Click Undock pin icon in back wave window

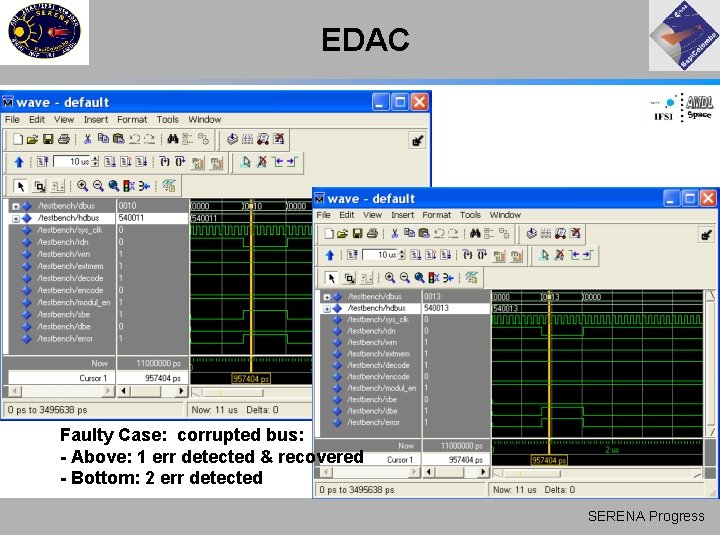point(417,141)
